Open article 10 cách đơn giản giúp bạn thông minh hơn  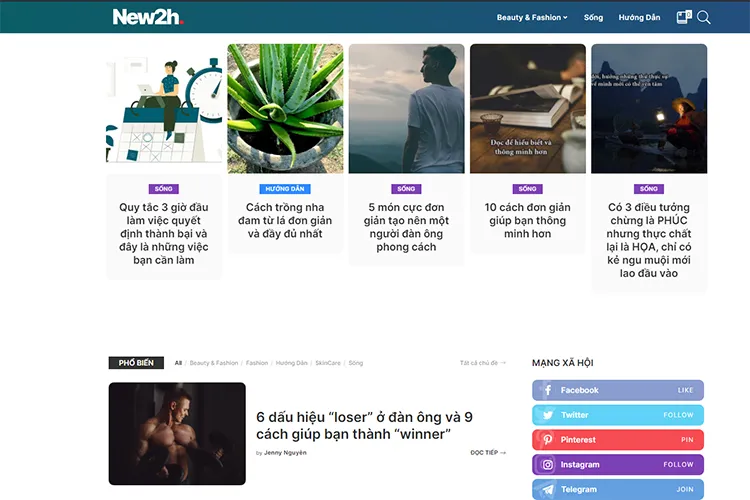click(x=528, y=221)
